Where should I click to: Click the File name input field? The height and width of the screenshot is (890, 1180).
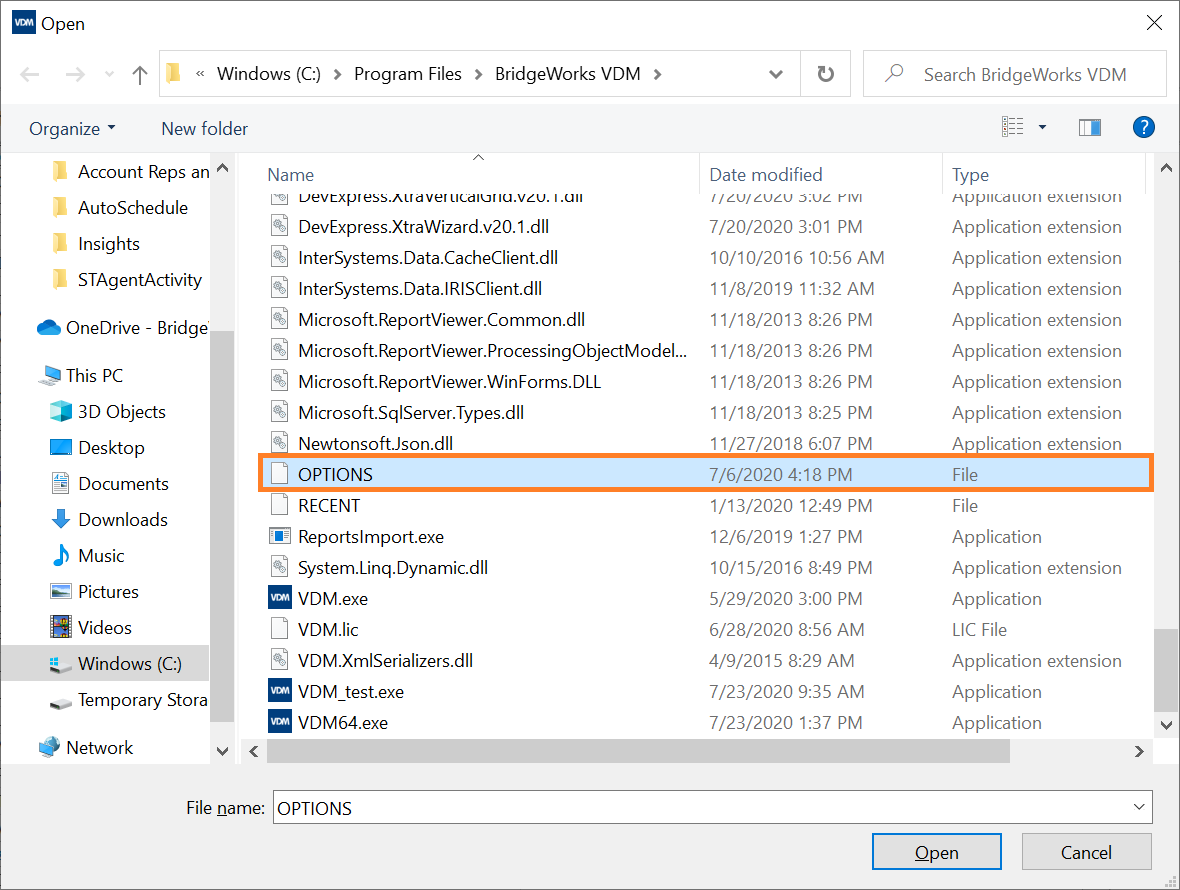point(712,807)
